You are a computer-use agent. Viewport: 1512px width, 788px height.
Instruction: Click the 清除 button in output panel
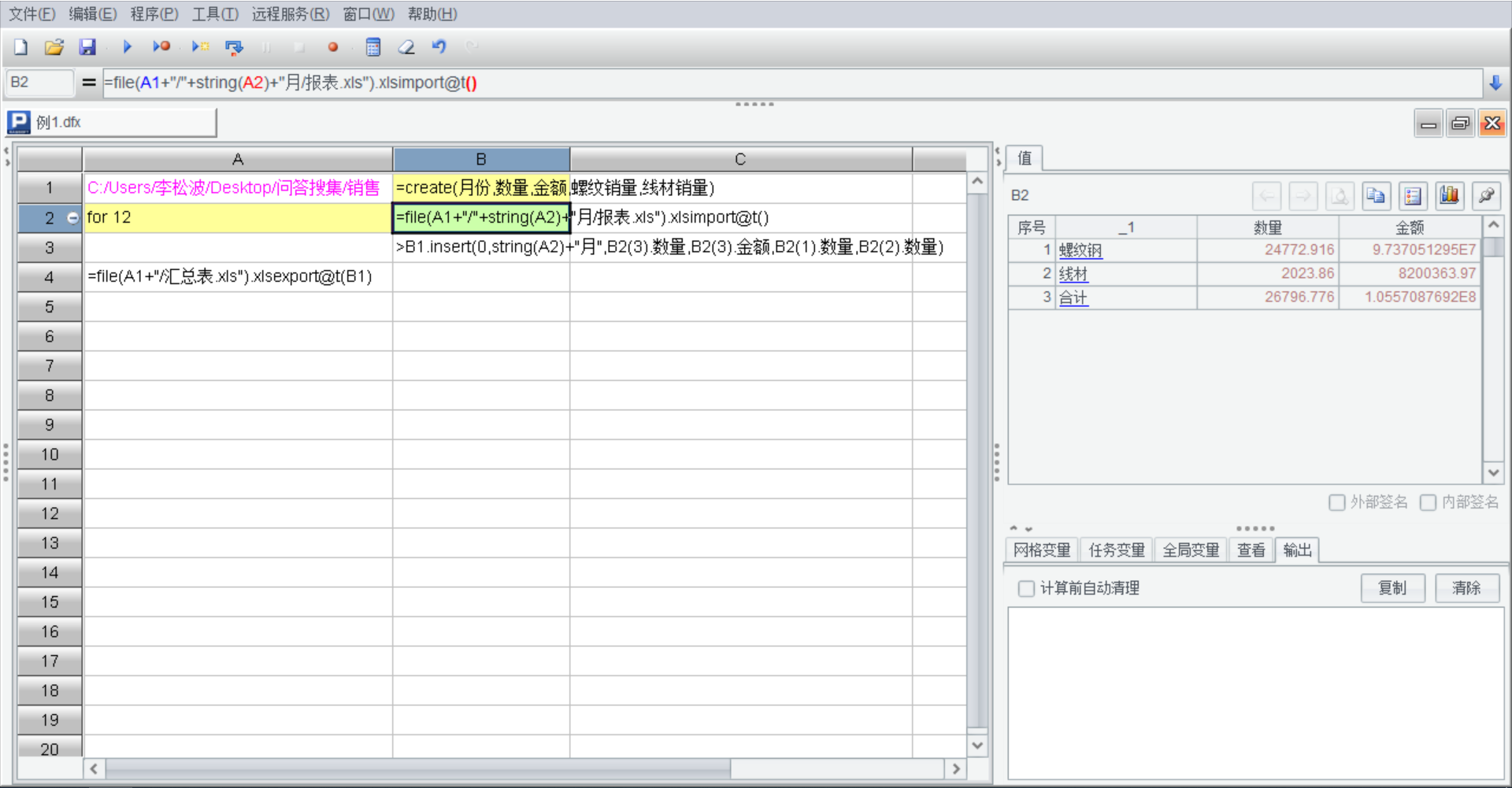(1466, 588)
